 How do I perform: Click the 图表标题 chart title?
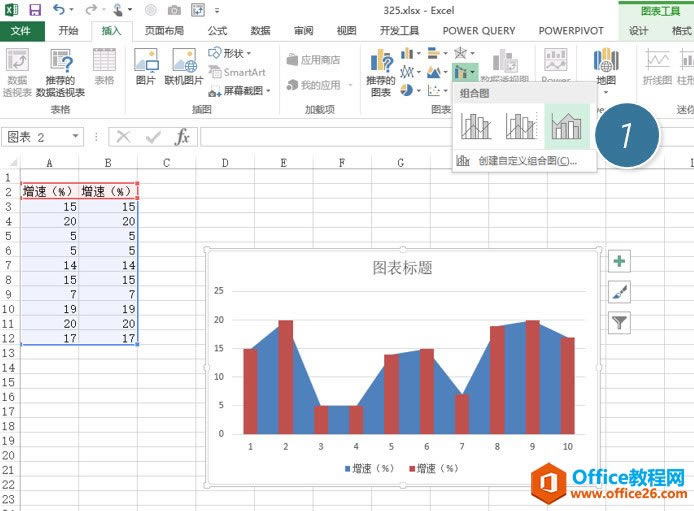402,267
